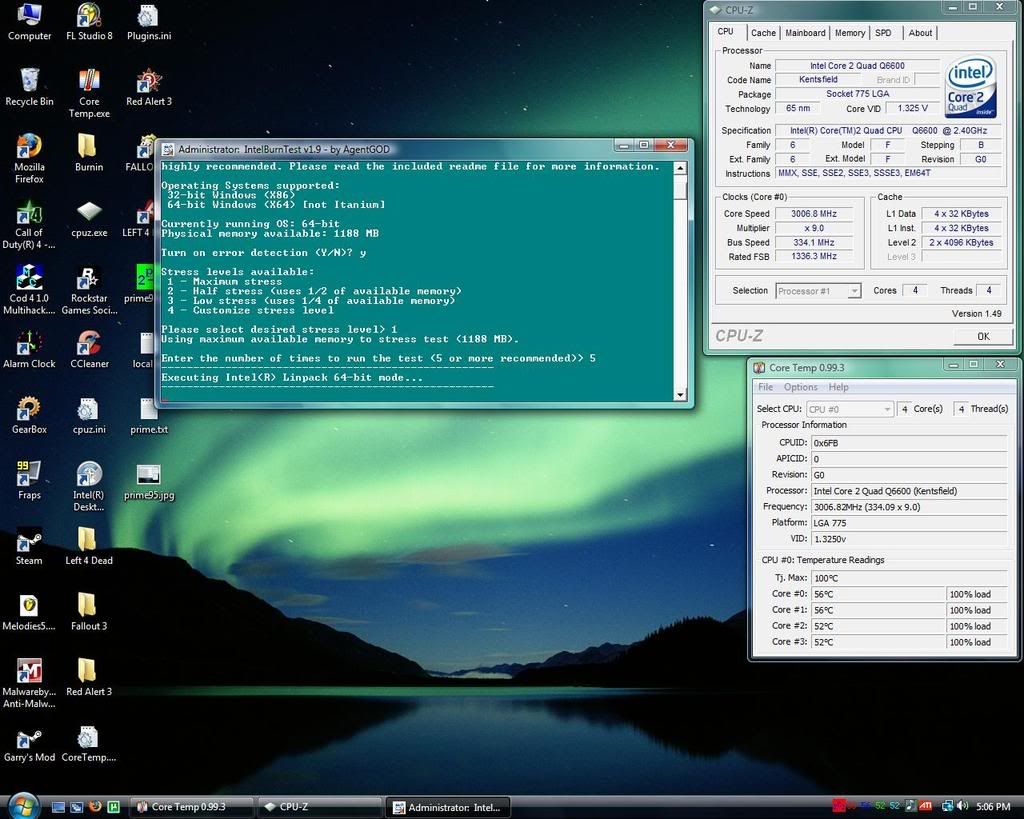The width and height of the screenshot is (1024, 819).
Task: Click the Show Desktop quick launch icon
Action: pos(58,807)
